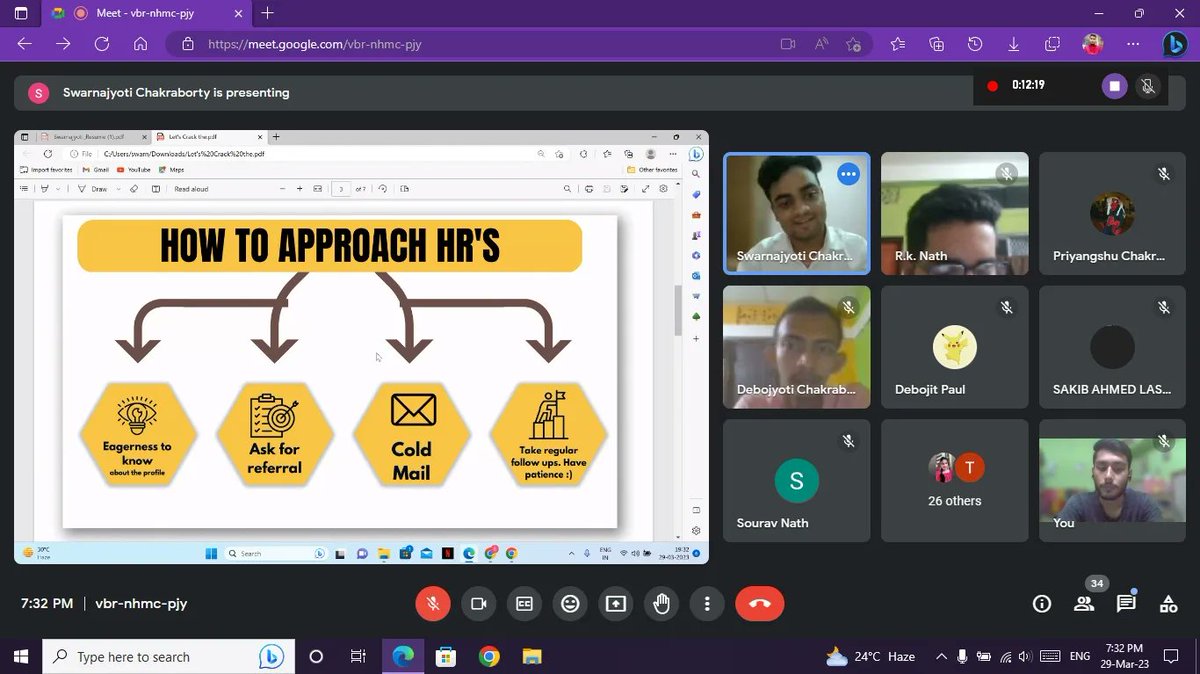Image resolution: width=1200 pixels, height=674 pixels.
Task: Open Meet's more options menu
Action: [x=707, y=603]
